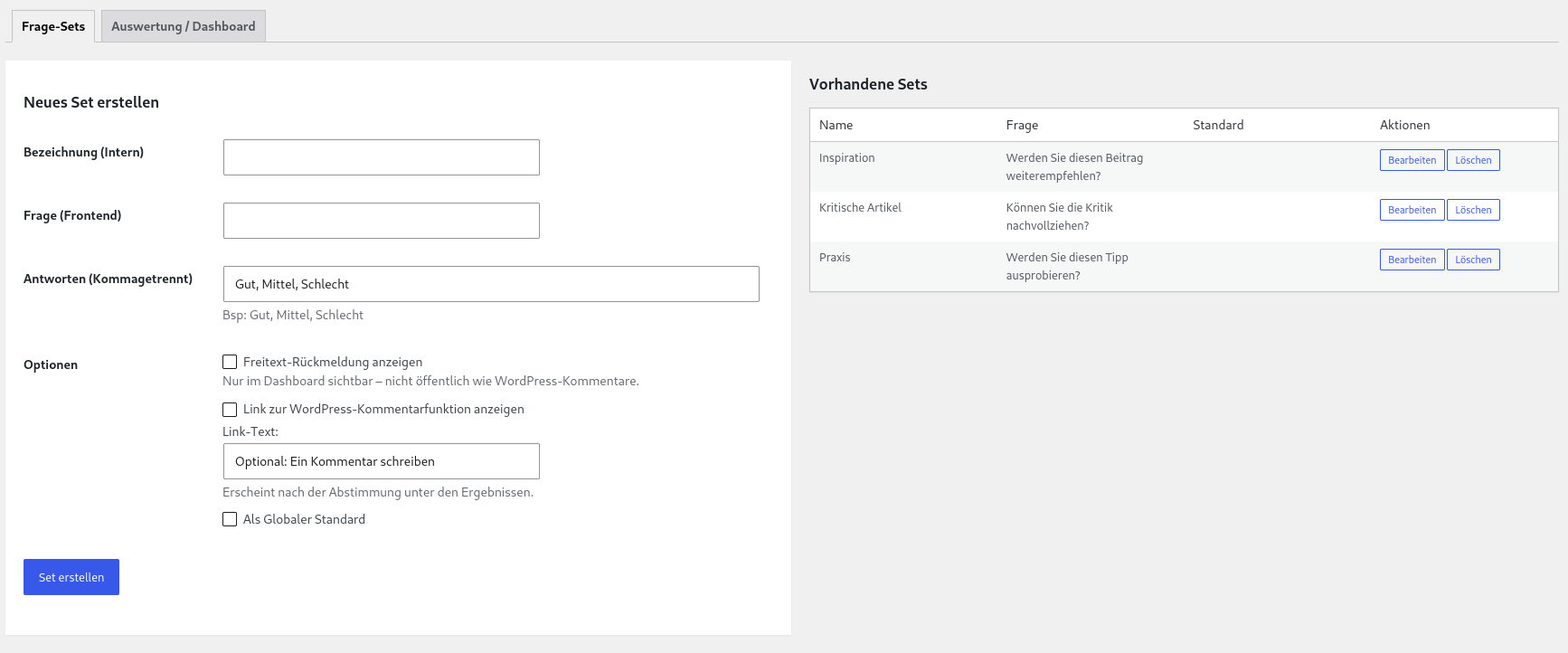Click into the Frage (Frontend) text field
Image resolution: width=1568 pixels, height=653 pixels.
pyautogui.click(x=382, y=221)
